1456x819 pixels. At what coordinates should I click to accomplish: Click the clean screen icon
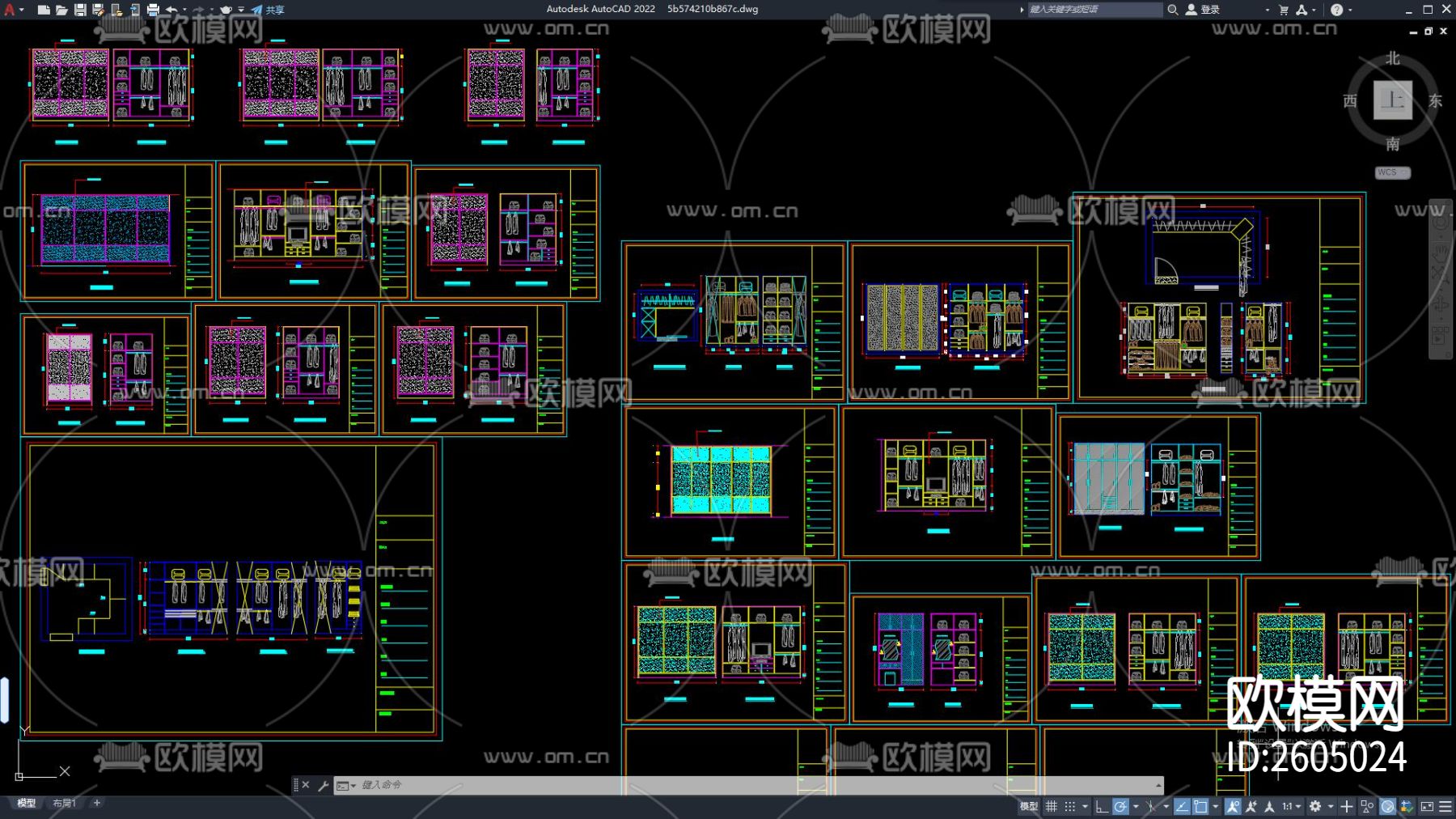(x=1427, y=806)
